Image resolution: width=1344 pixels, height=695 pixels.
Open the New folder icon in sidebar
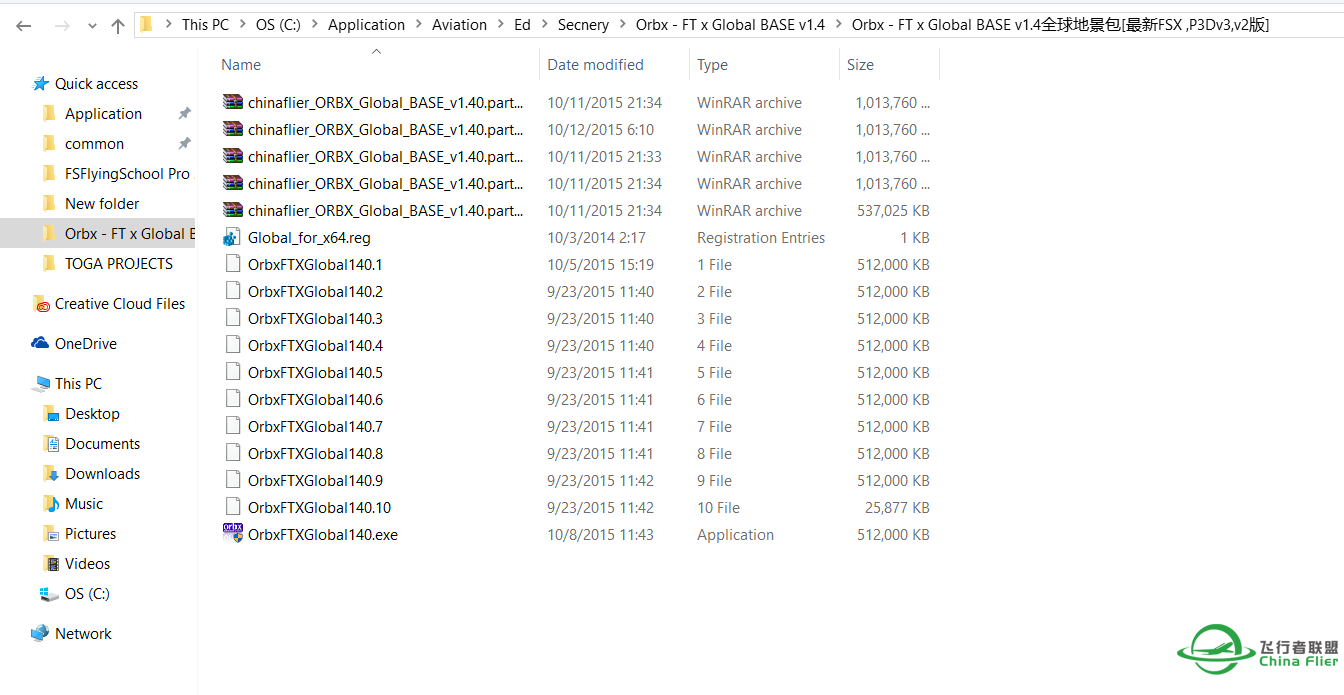point(50,204)
